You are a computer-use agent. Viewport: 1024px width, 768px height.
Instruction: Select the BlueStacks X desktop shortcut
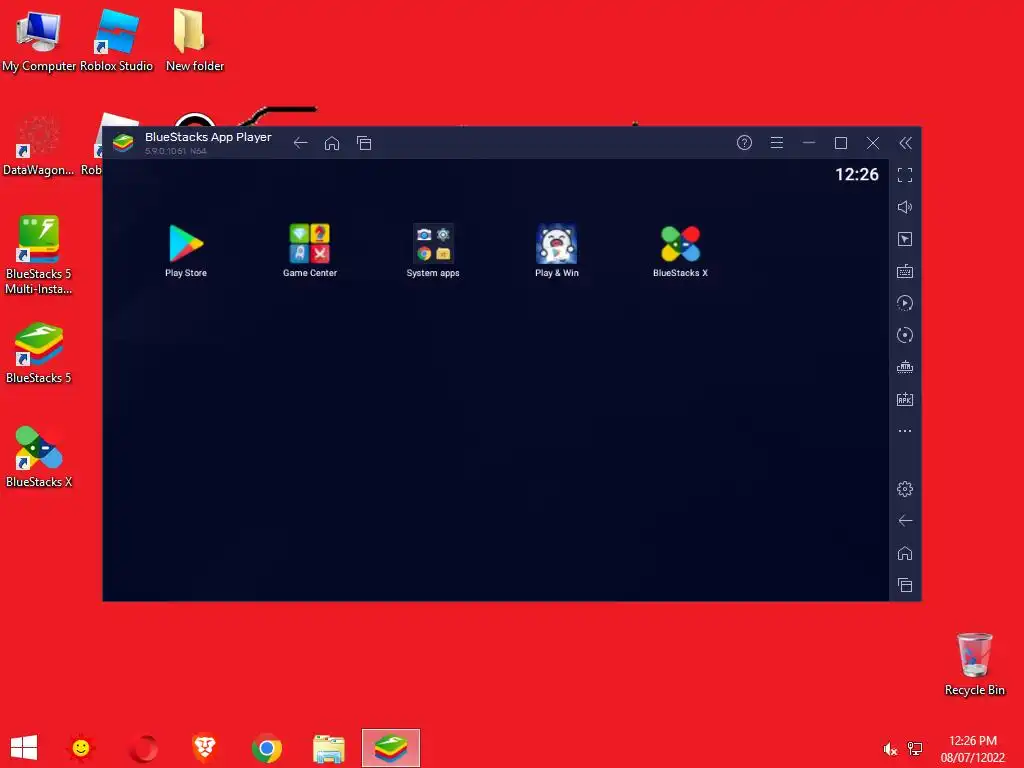point(39,457)
